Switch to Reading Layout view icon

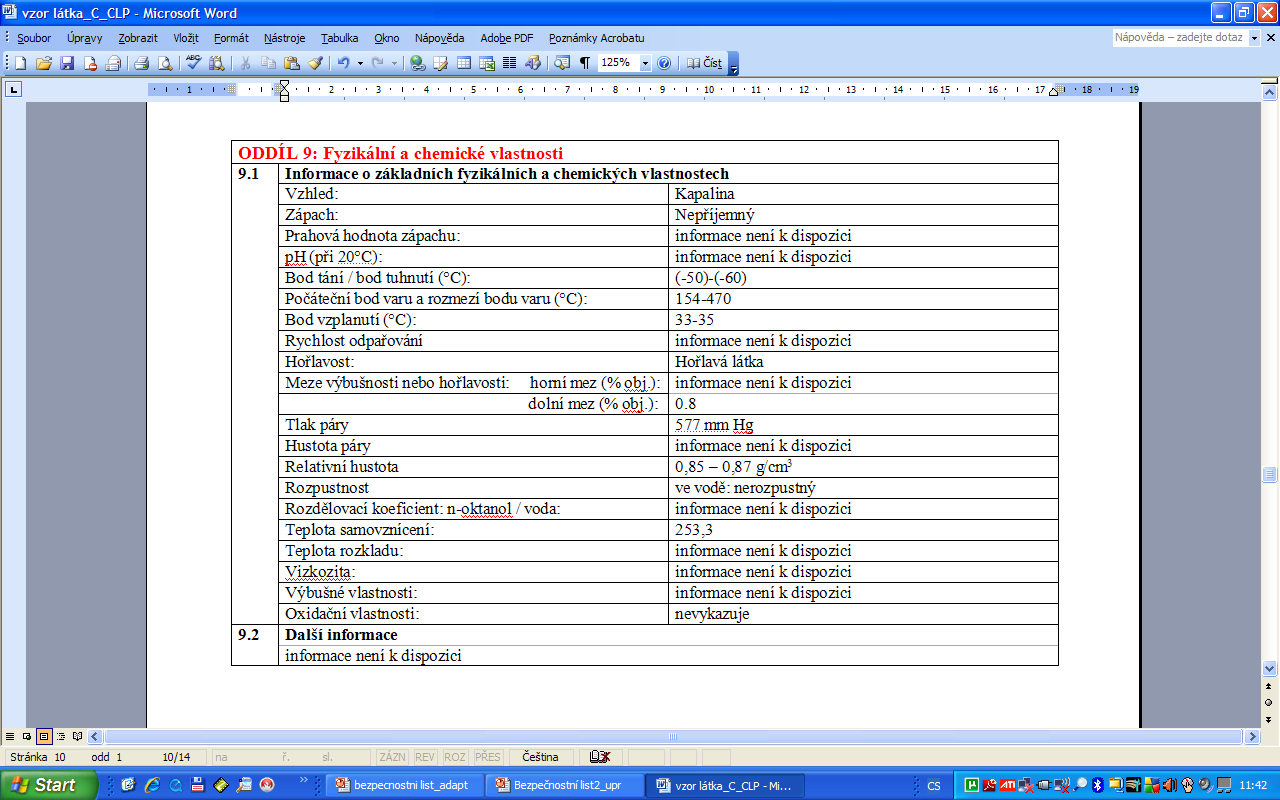click(x=77, y=736)
